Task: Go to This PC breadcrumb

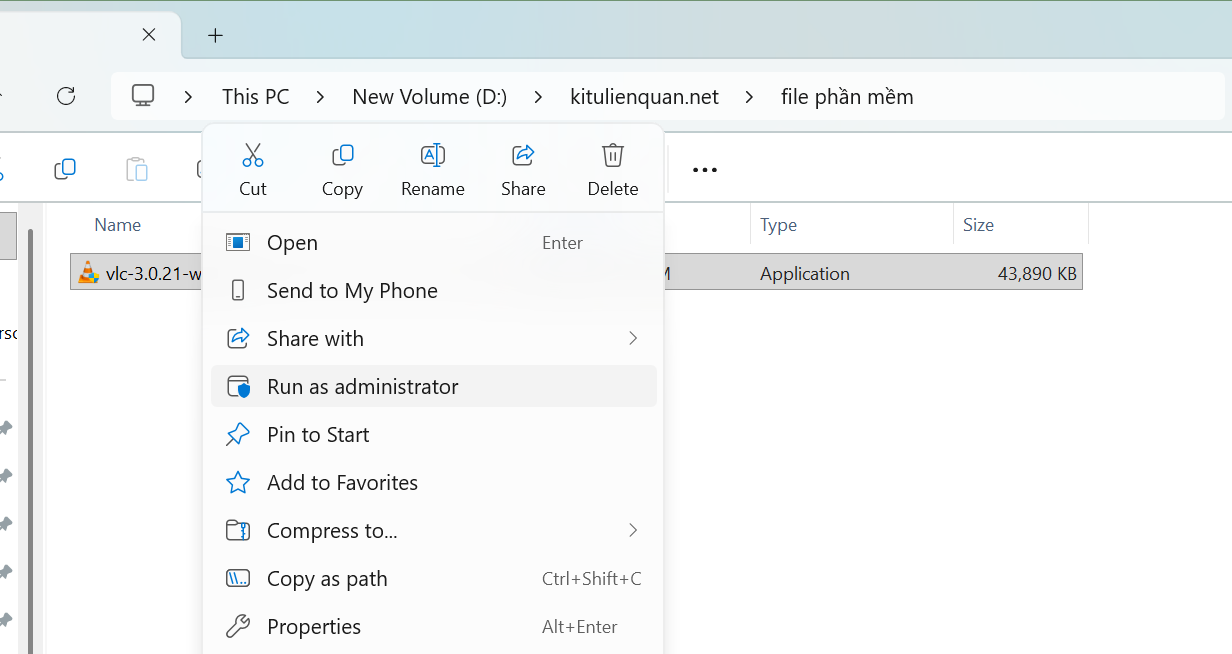Action: pos(256,97)
